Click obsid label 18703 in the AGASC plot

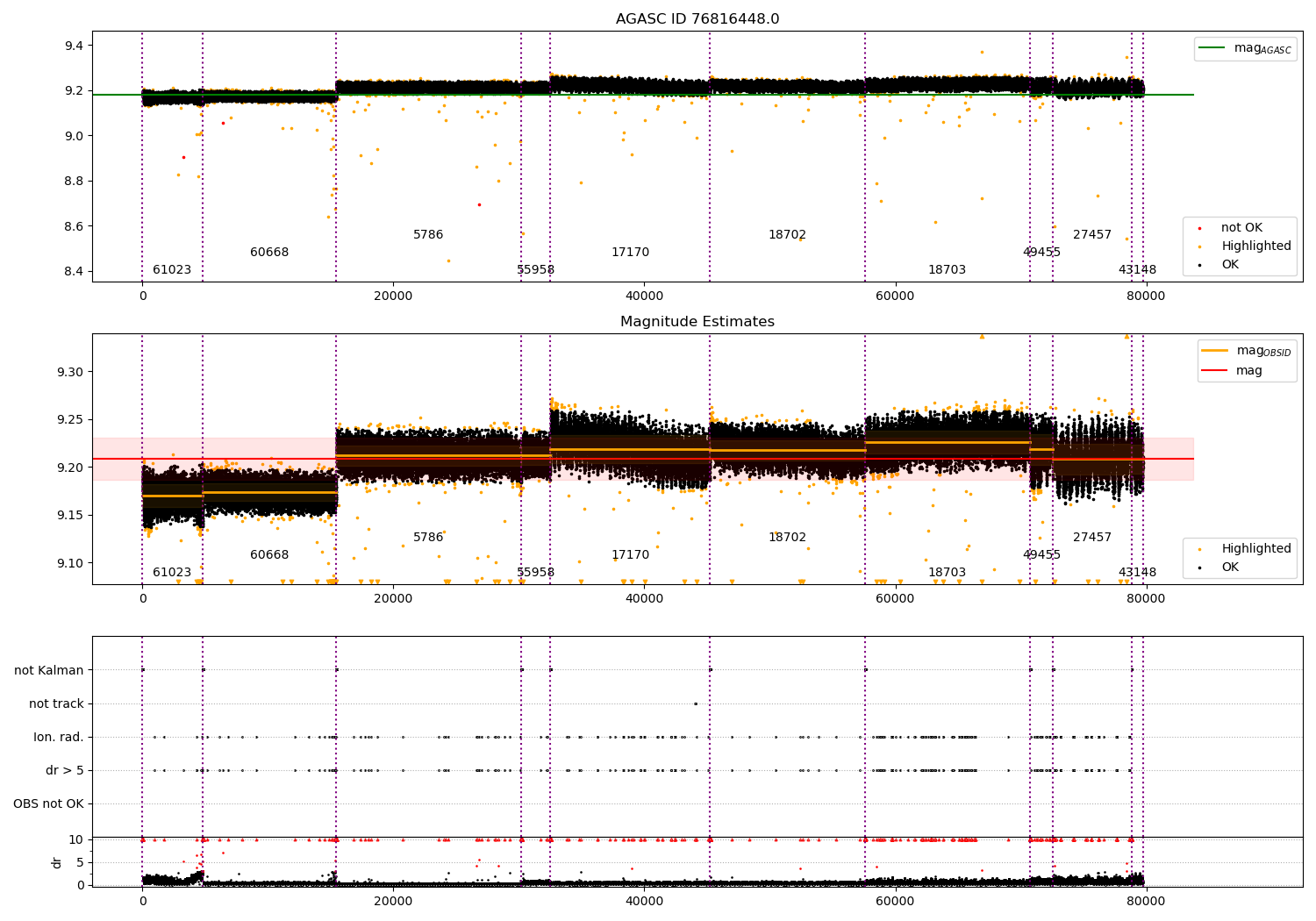pos(947,270)
